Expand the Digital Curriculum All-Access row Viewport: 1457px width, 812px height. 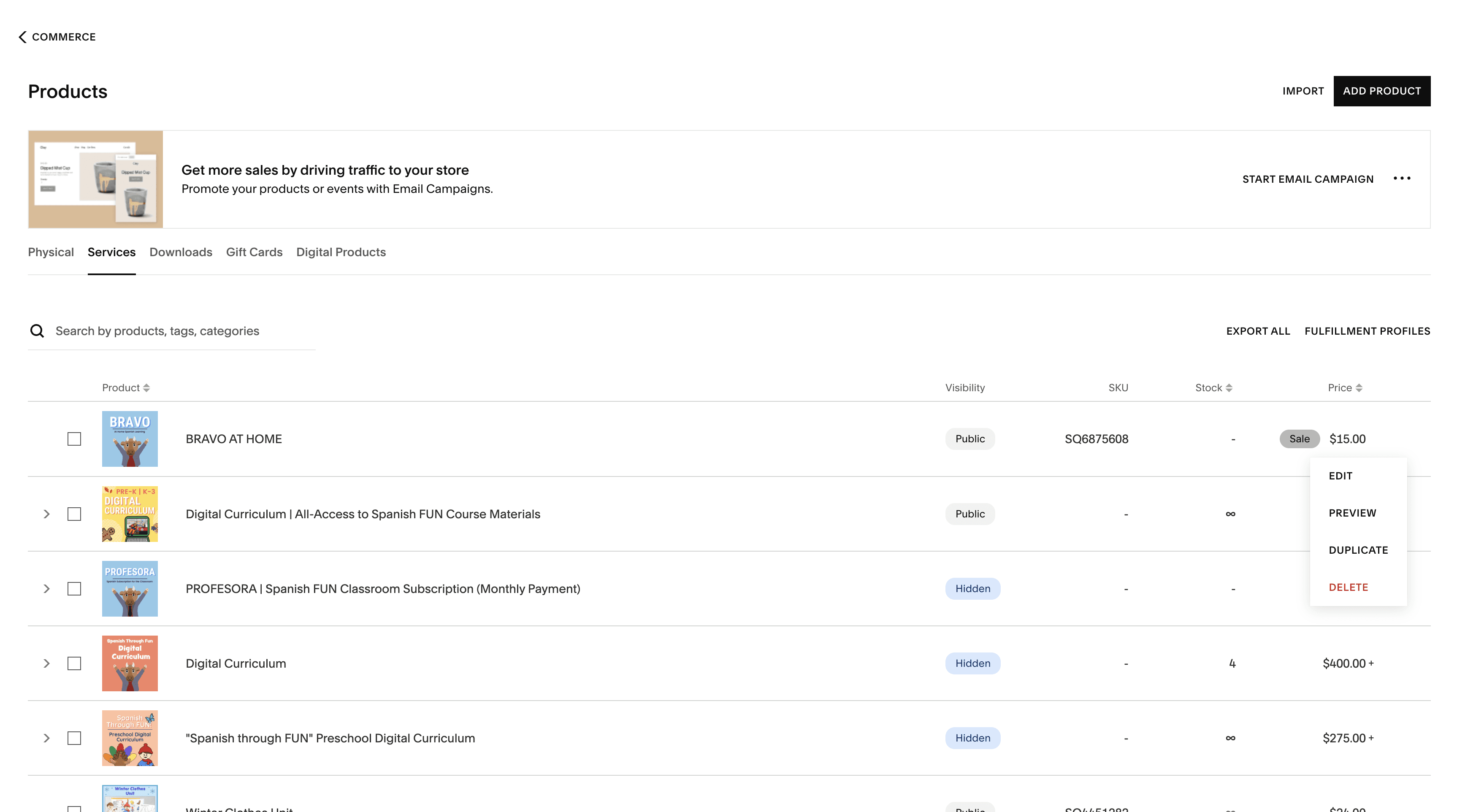[47, 514]
